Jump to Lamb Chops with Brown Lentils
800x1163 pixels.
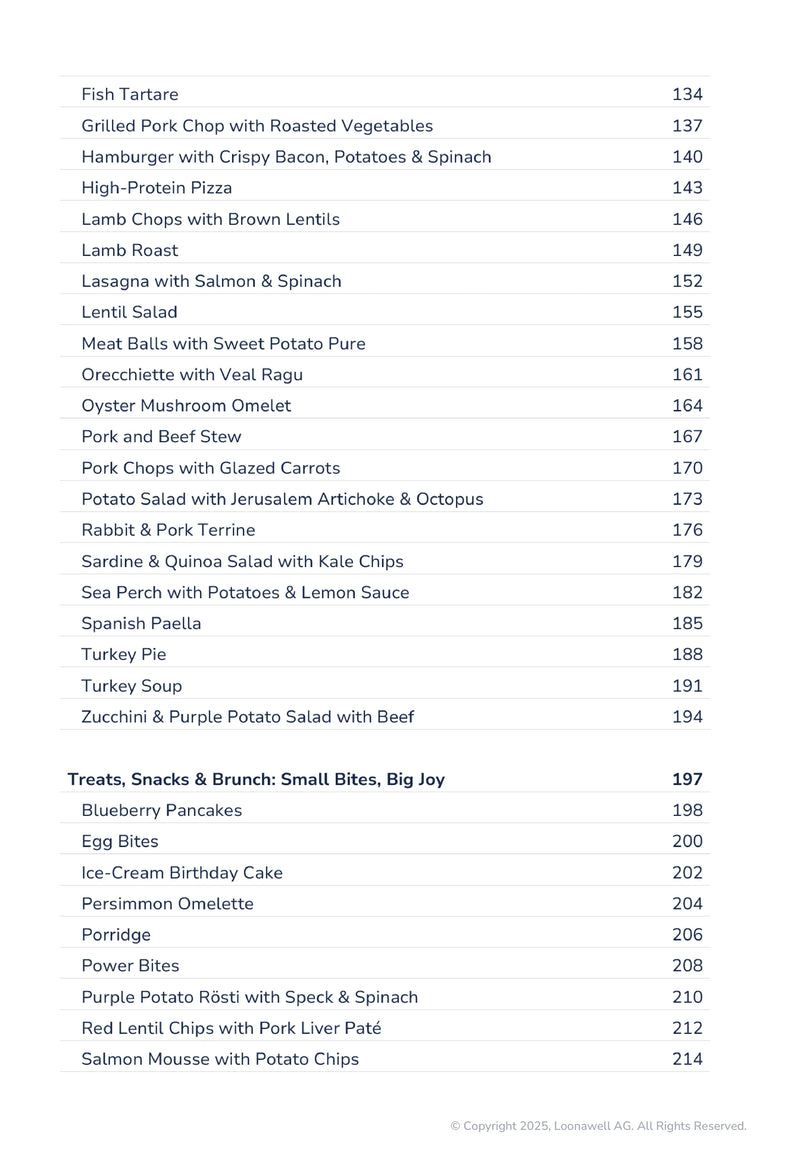coord(210,219)
